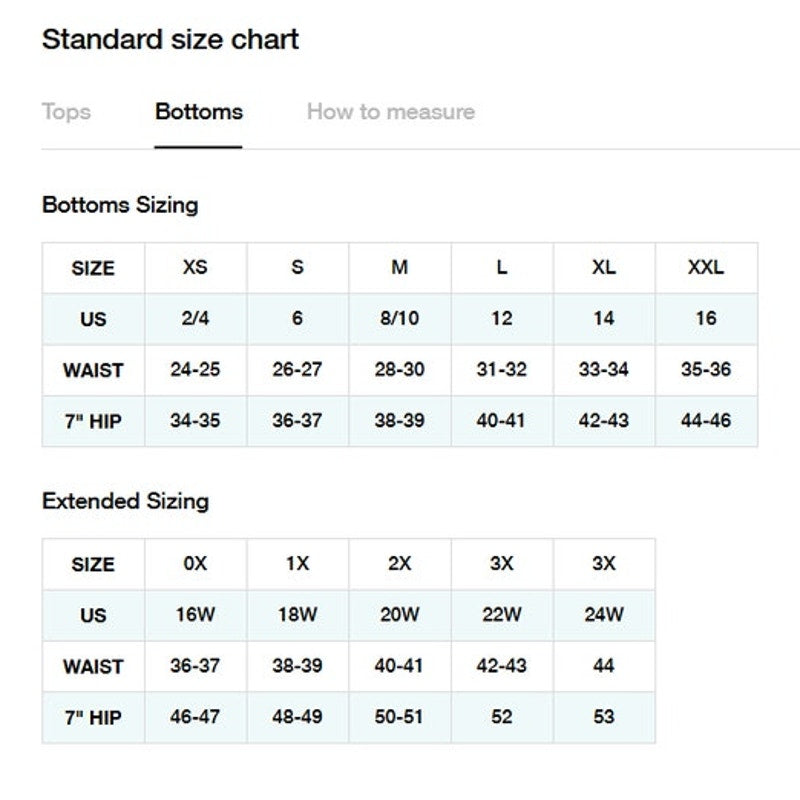The width and height of the screenshot is (800, 800).
Task: Select the 18W US size cell
Action: pos(298,615)
